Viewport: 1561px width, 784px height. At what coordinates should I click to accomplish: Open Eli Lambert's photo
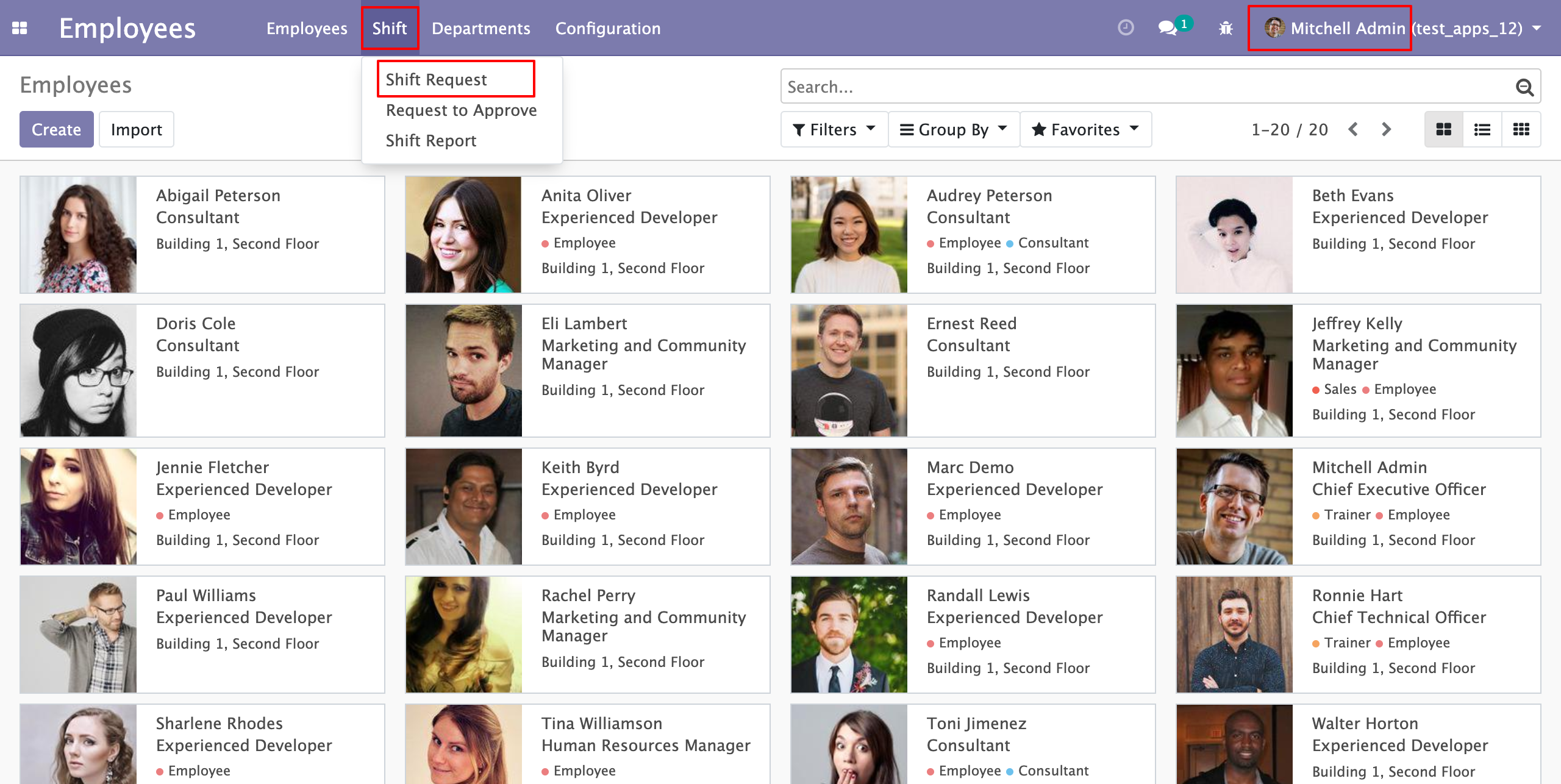tap(463, 371)
